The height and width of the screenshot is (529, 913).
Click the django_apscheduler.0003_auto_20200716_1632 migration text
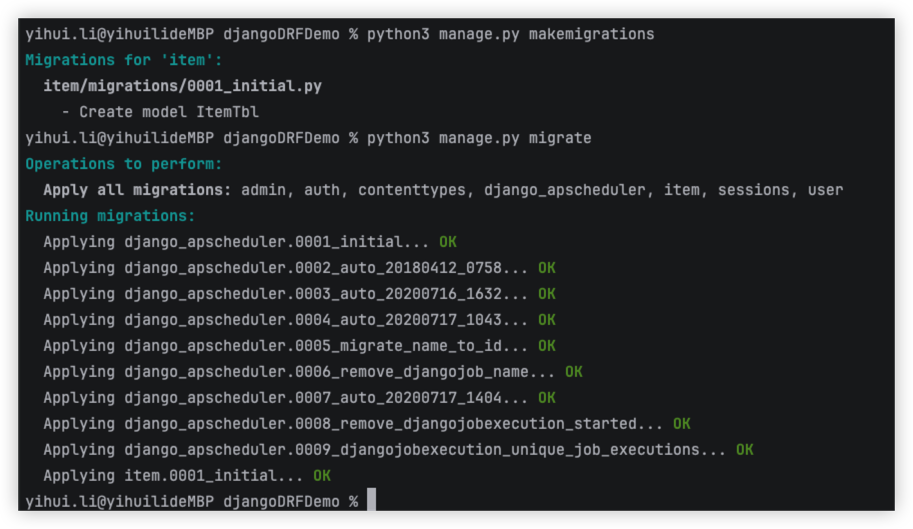326,294
